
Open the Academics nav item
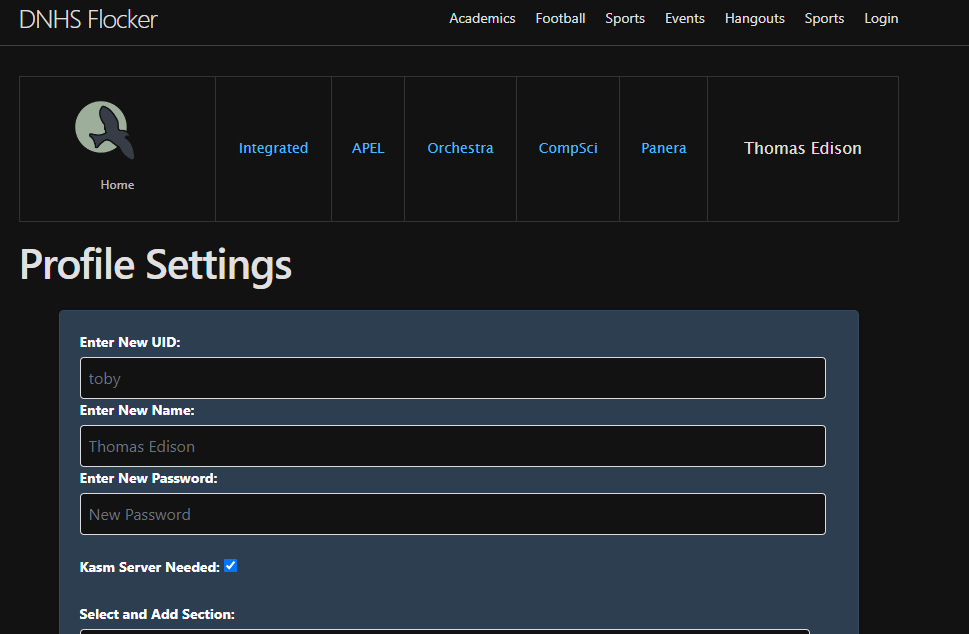click(482, 19)
